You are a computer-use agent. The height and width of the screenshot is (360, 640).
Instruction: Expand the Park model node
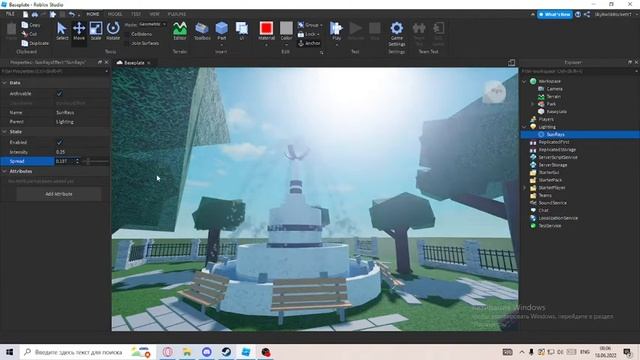pyautogui.click(x=532, y=104)
